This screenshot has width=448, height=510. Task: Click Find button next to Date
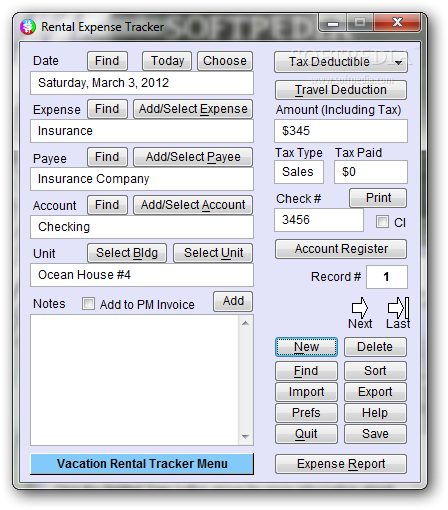pyautogui.click(x=107, y=61)
